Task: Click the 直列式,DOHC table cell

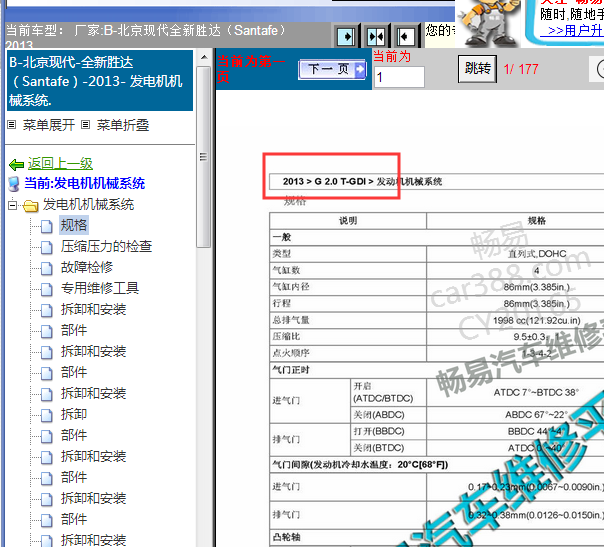Action: pos(537,254)
